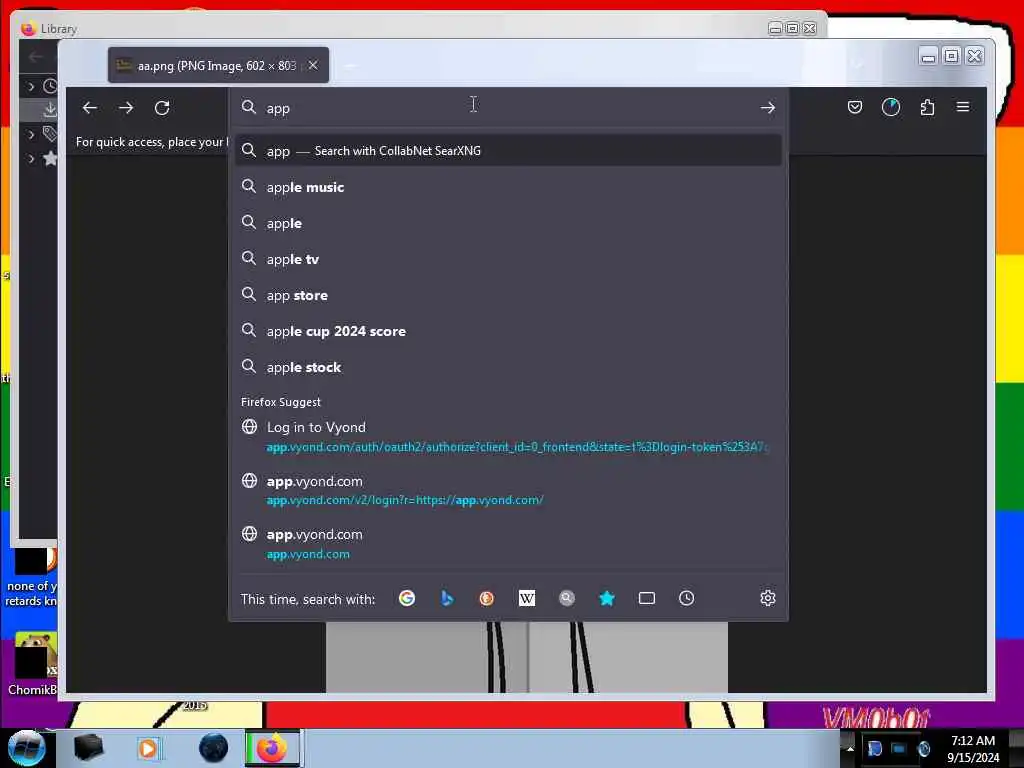Viewport: 1024px width, 768px height.
Task: Search history using the clock icon
Action: pos(686,598)
